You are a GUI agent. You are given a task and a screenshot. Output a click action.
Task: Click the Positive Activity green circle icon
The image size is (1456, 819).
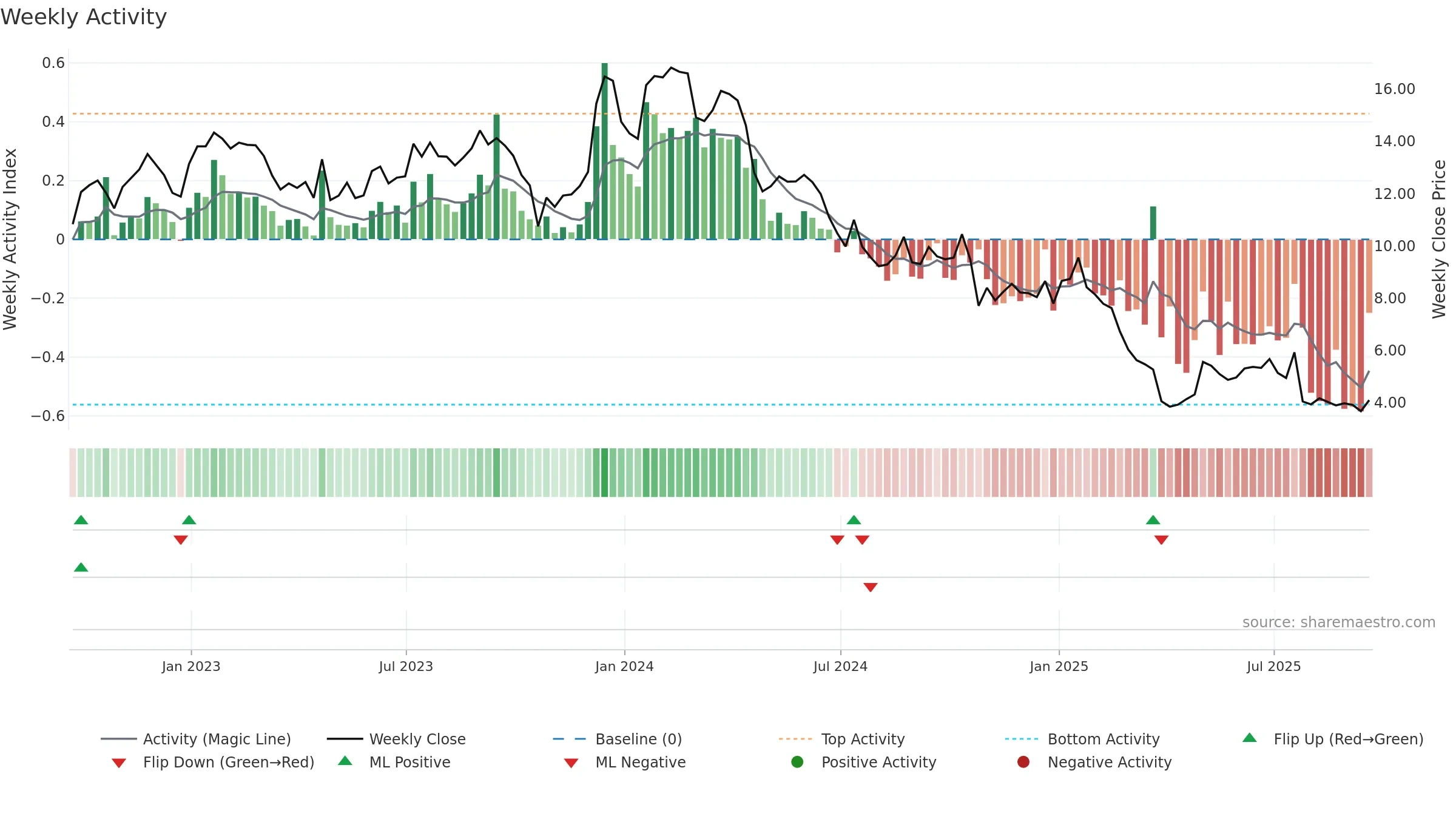[798, 762]
